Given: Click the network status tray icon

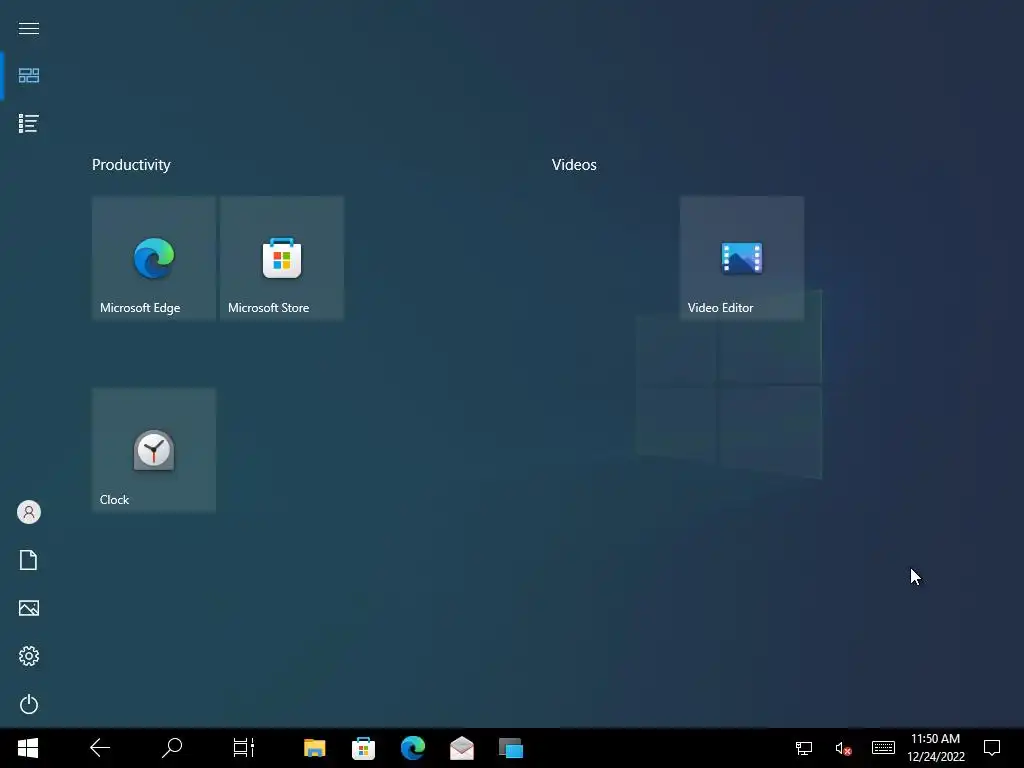Looking at the screenshot, I should click(804, 748).
